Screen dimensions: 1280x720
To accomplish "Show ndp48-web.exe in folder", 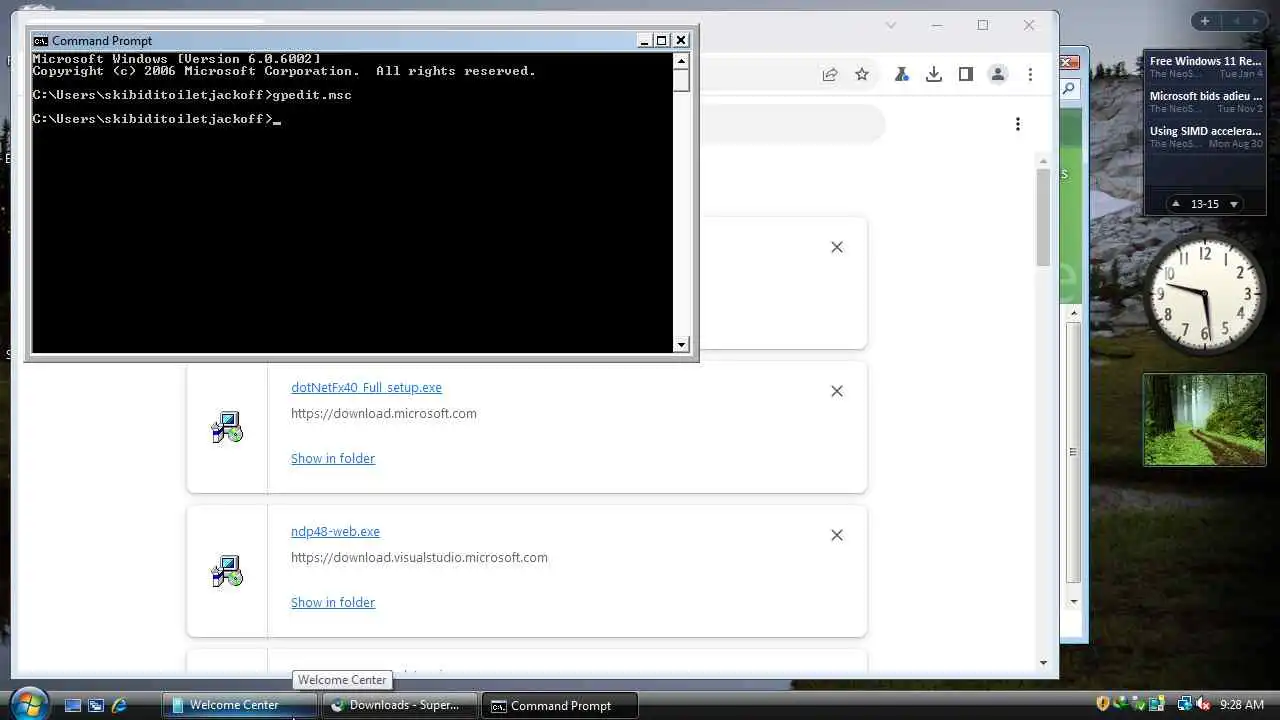I will 333,602.
